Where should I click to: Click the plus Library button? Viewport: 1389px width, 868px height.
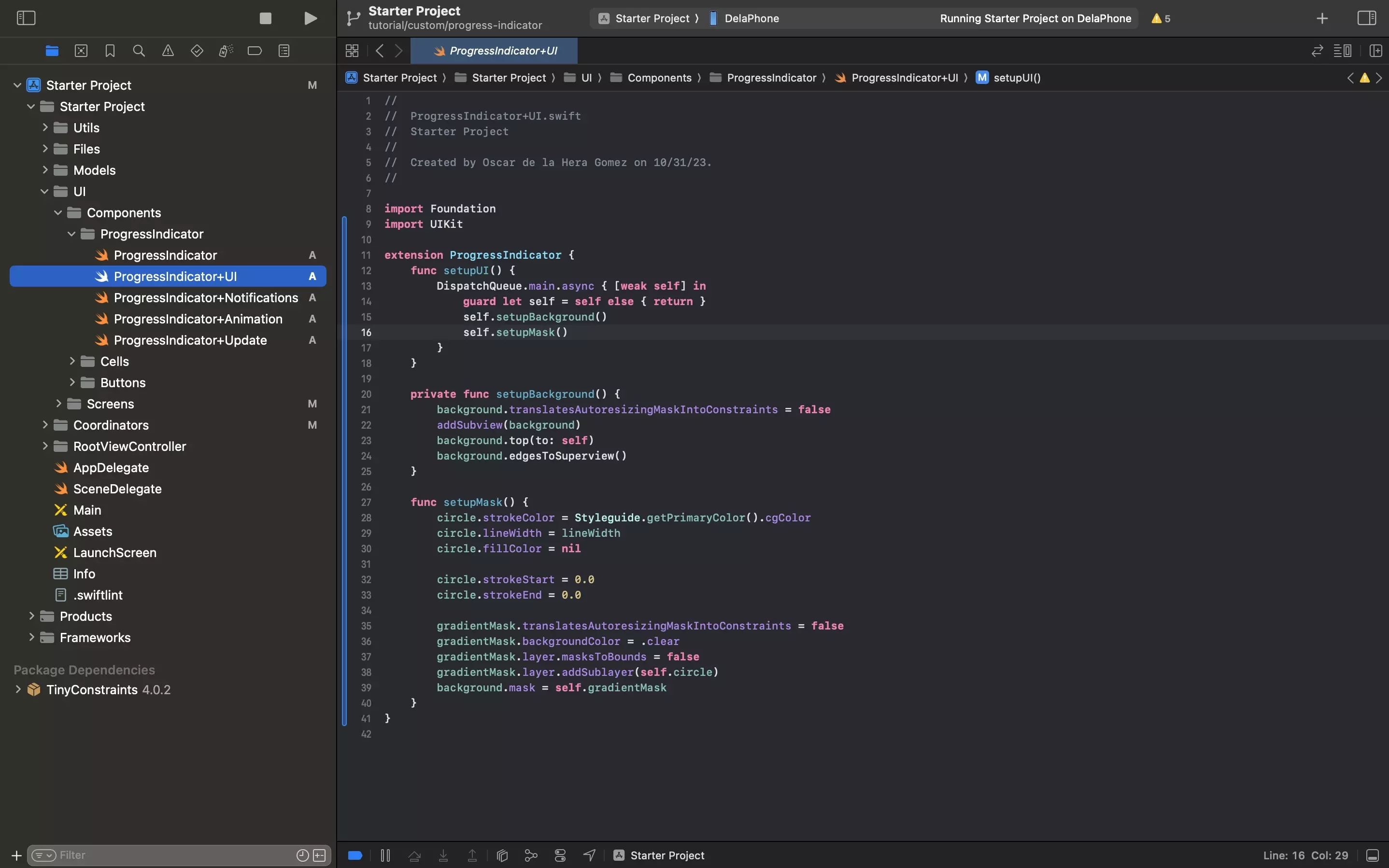(1322, 18)
